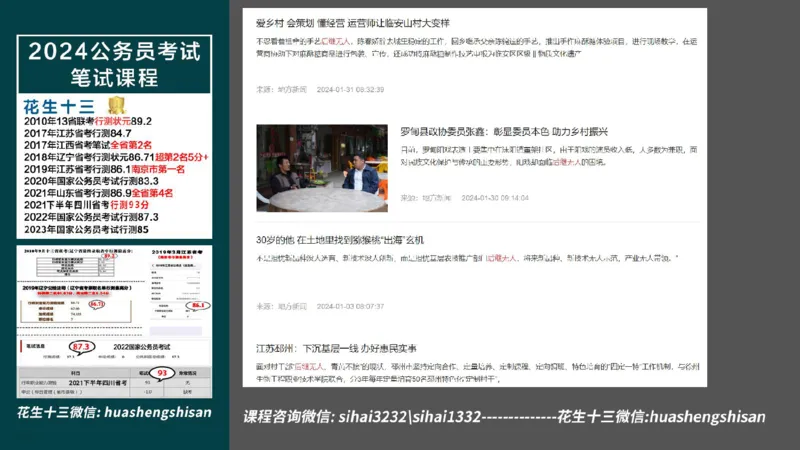Viewport: 800px width, 450px height.
Task: Click the circled score 87.3
Action: tap(81, 347)
